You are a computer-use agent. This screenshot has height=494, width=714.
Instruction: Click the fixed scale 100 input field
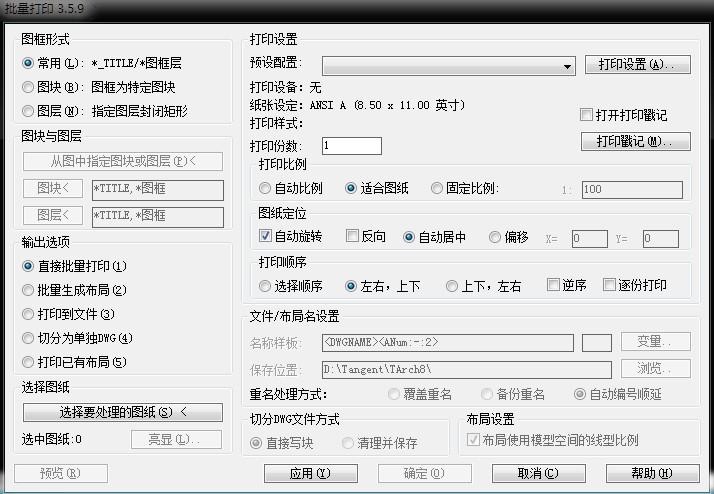(x=632, y=189)
